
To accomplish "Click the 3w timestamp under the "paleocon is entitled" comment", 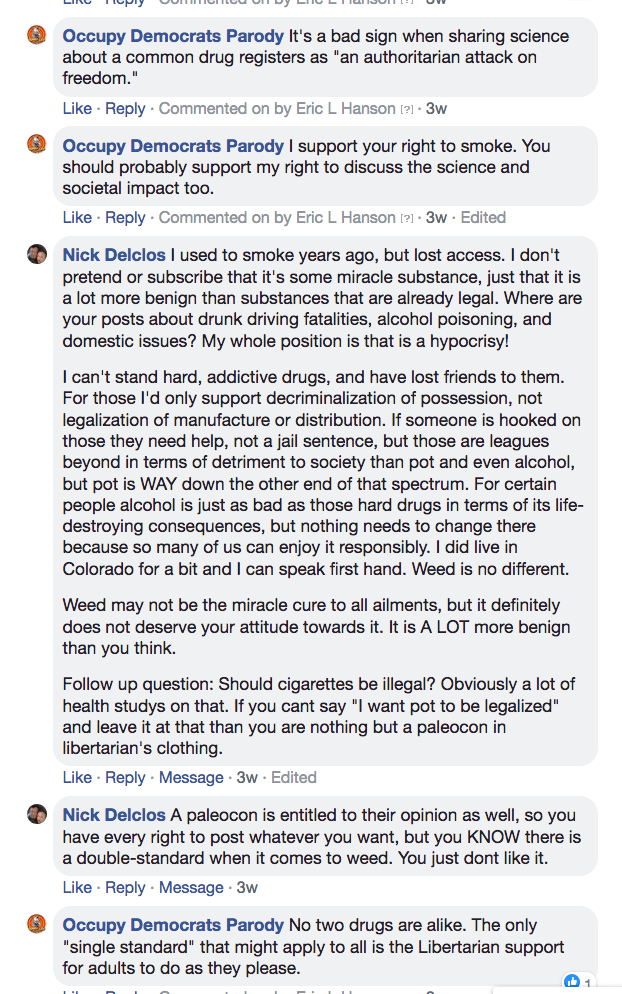I will [247, 887].
